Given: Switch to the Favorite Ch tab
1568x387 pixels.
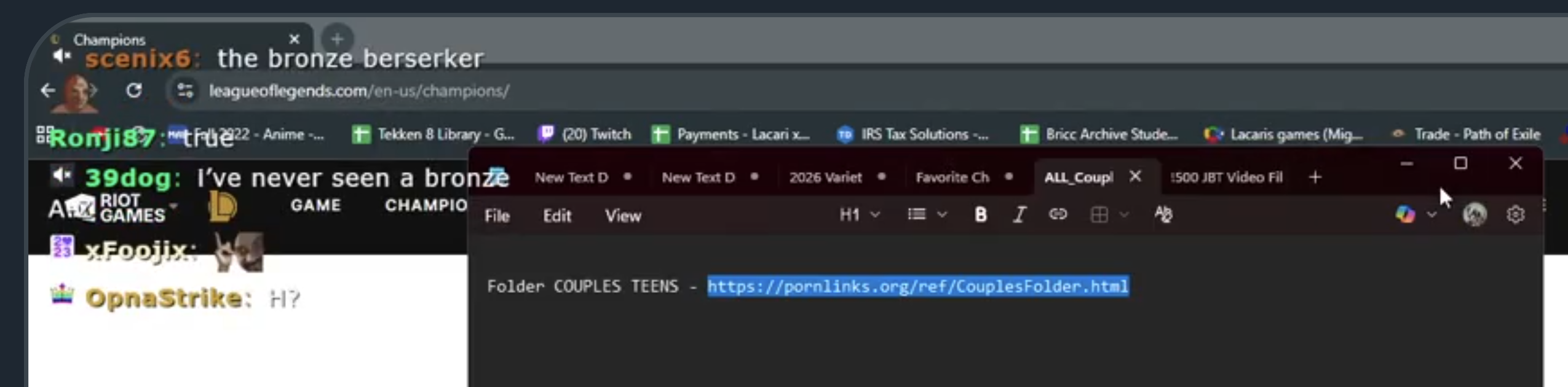Looking at the screenshot, I should (952, 178).
